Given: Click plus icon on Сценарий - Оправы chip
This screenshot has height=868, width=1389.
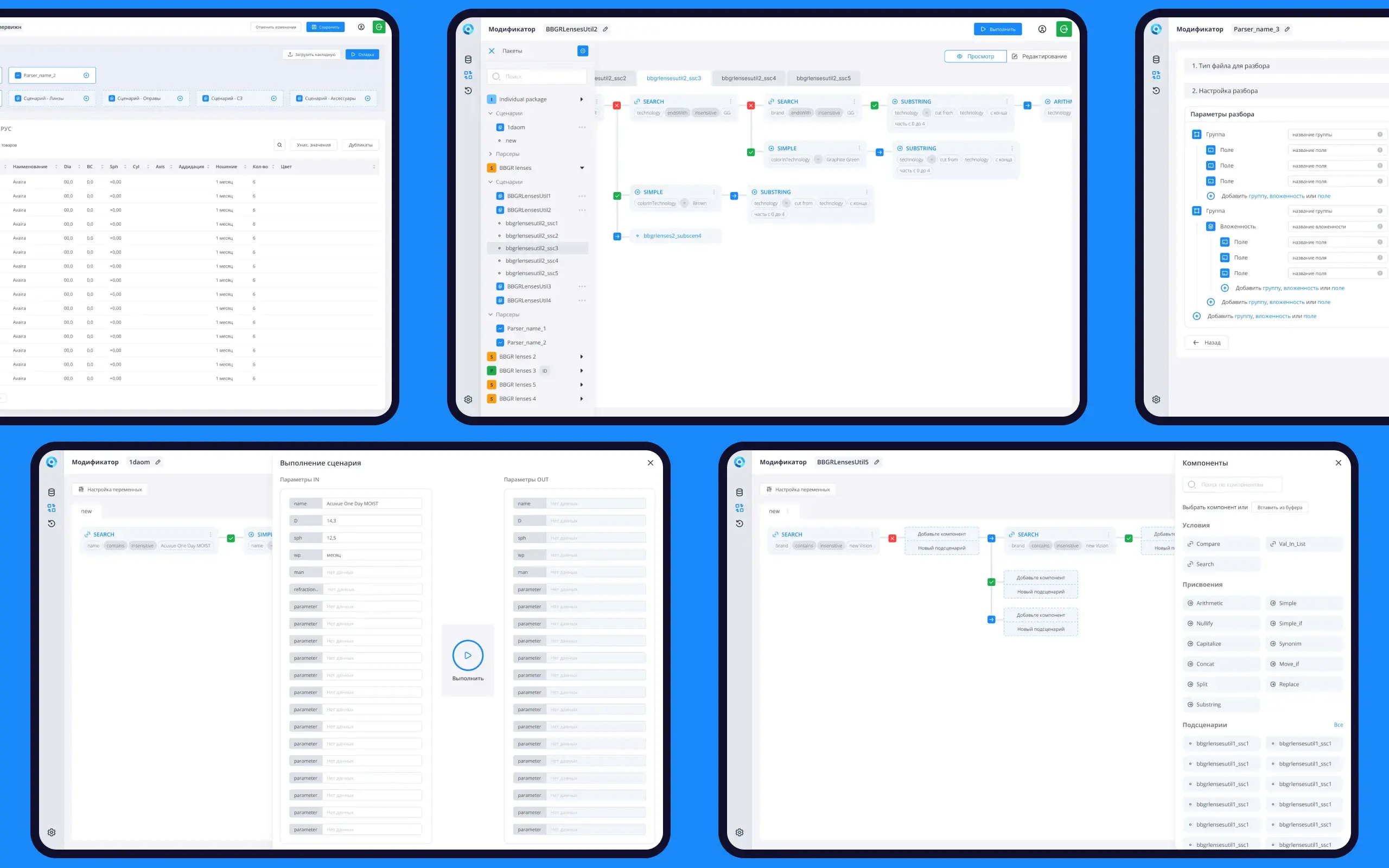Looking at the screenshot, I should (x=180, y=98).
